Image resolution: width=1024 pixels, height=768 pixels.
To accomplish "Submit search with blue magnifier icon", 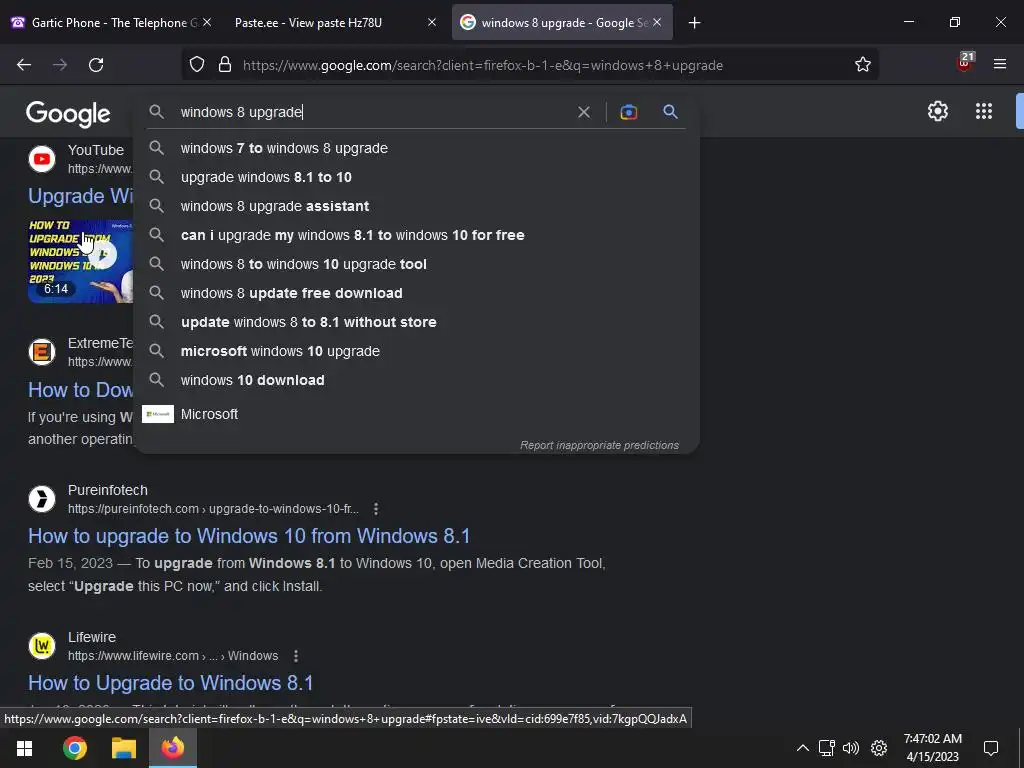I will pyautogui.click(x=670, y=112).
